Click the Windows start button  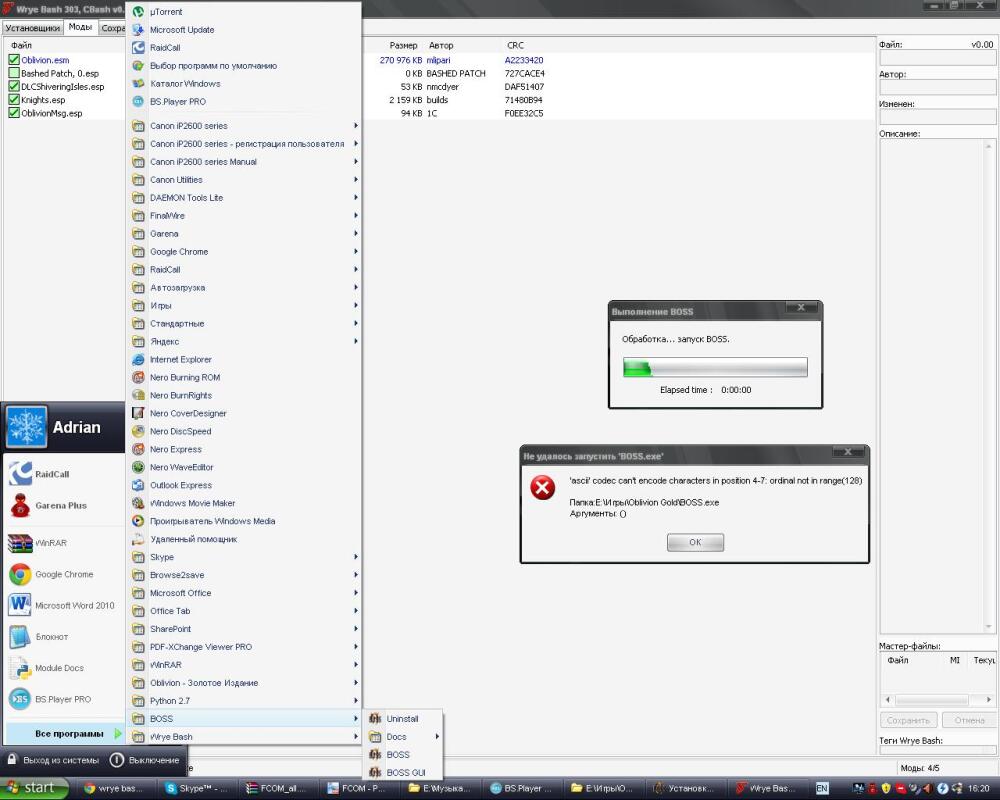pos(34,789)
